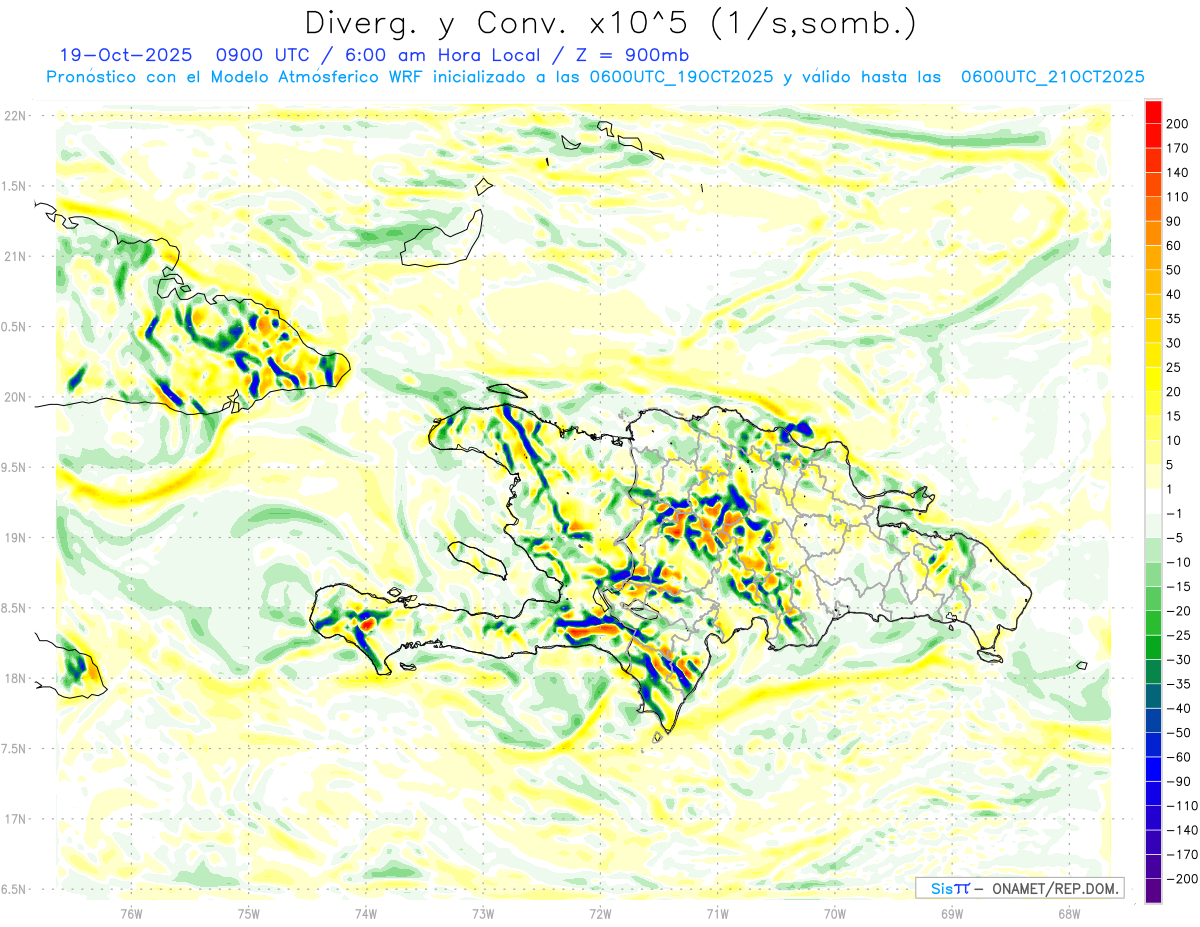Click the valid-until time '0600UTC_21OCT2025'
The width and height of the screenshot is (1200, 927).
1052,77
